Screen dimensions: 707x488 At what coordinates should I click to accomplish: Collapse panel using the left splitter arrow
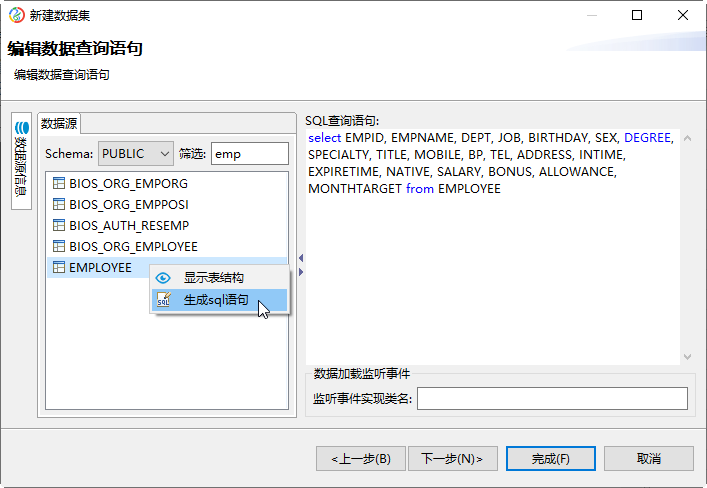pos(301,258)
